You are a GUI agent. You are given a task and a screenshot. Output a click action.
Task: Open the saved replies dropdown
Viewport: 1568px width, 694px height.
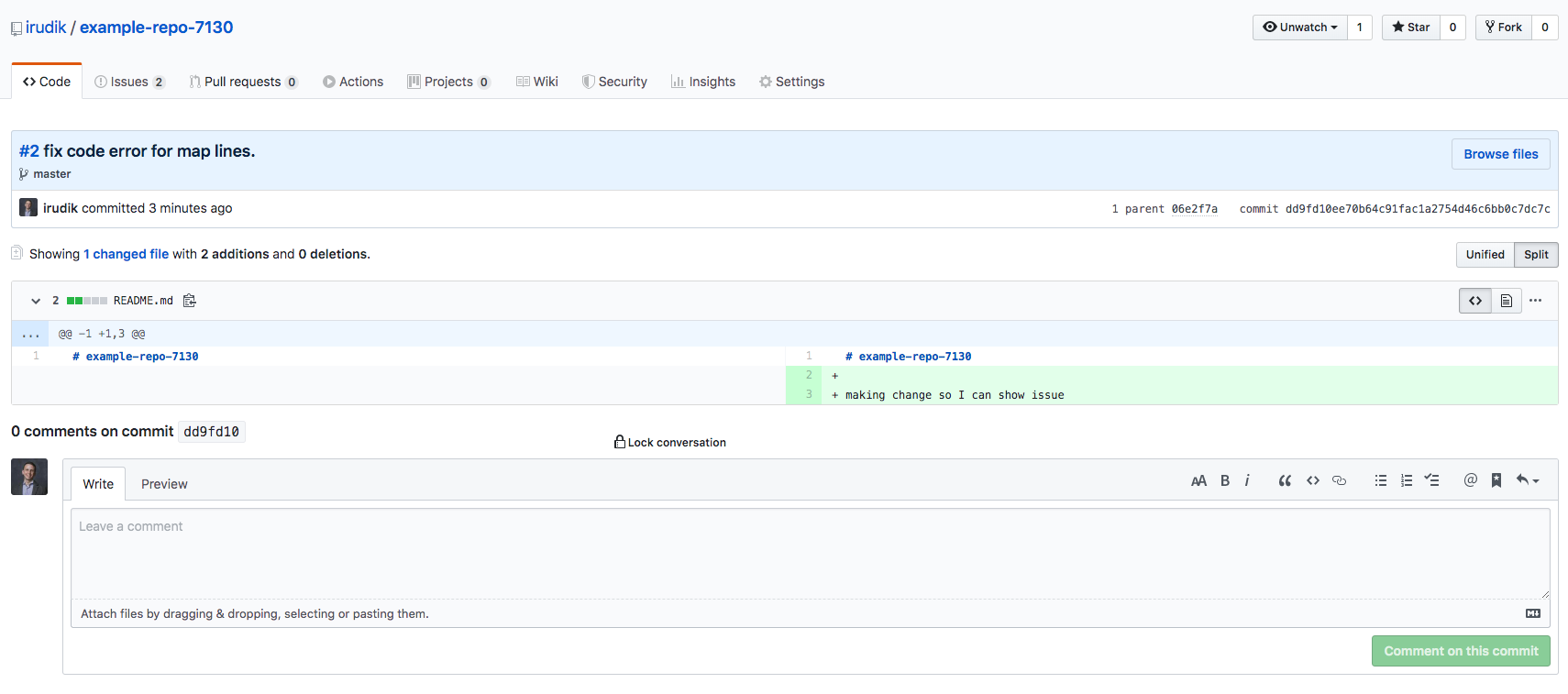pos(1528,480)
